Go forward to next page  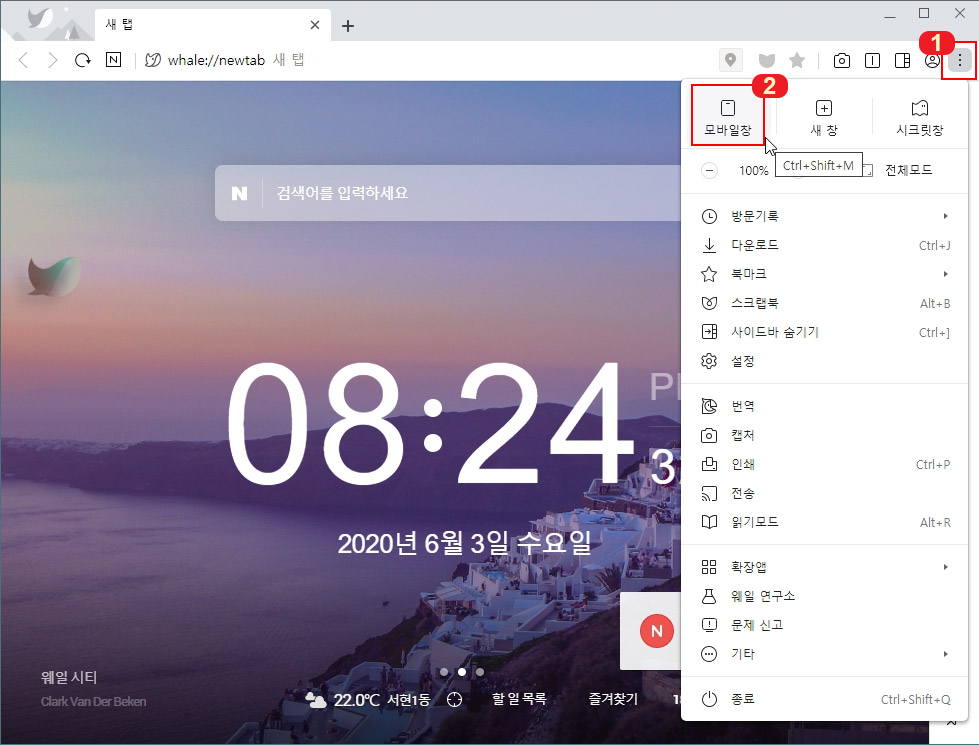(52, 60)
